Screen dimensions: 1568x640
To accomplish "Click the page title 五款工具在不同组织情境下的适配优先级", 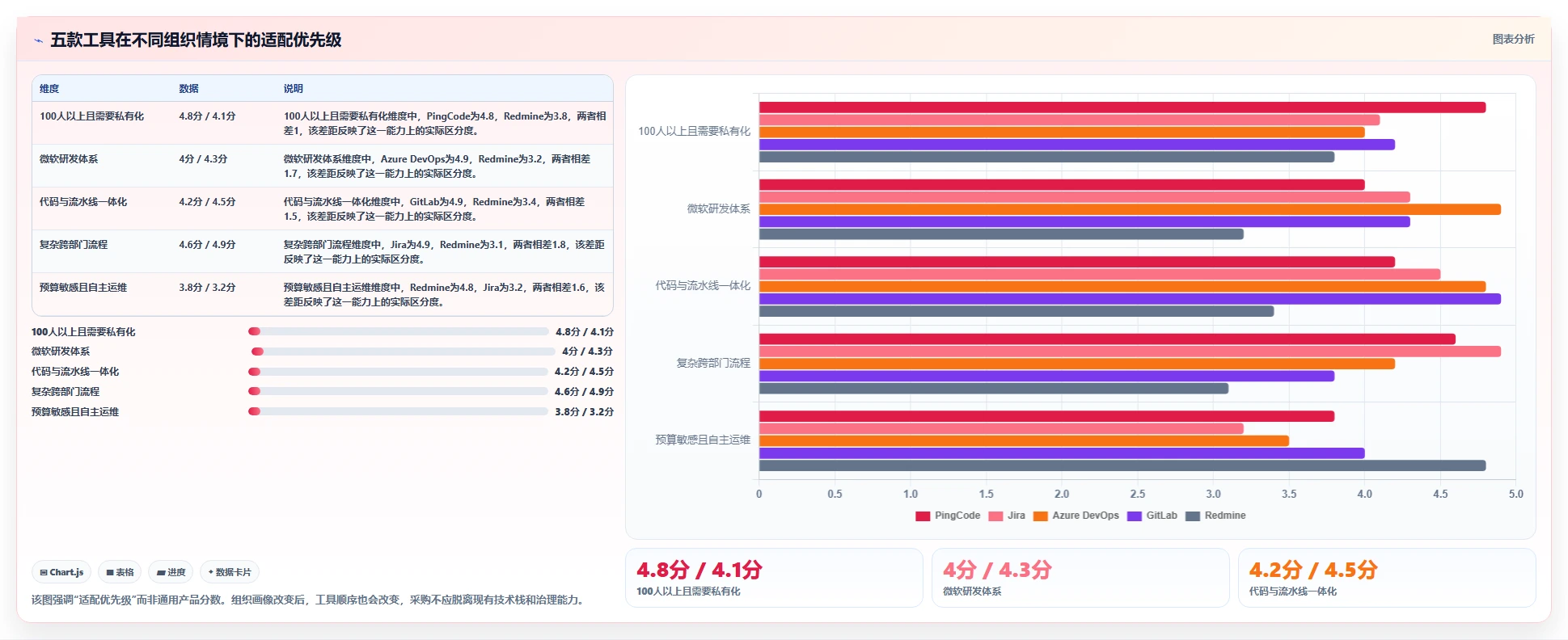I will click(196, 40).
